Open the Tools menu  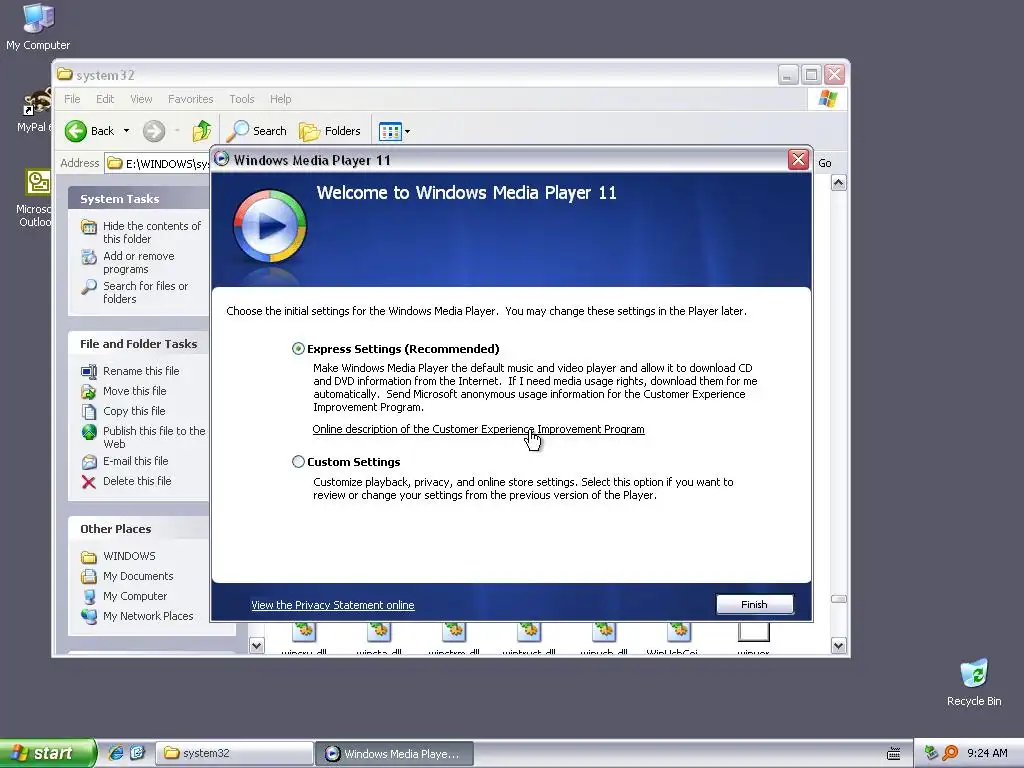(242, 99)
